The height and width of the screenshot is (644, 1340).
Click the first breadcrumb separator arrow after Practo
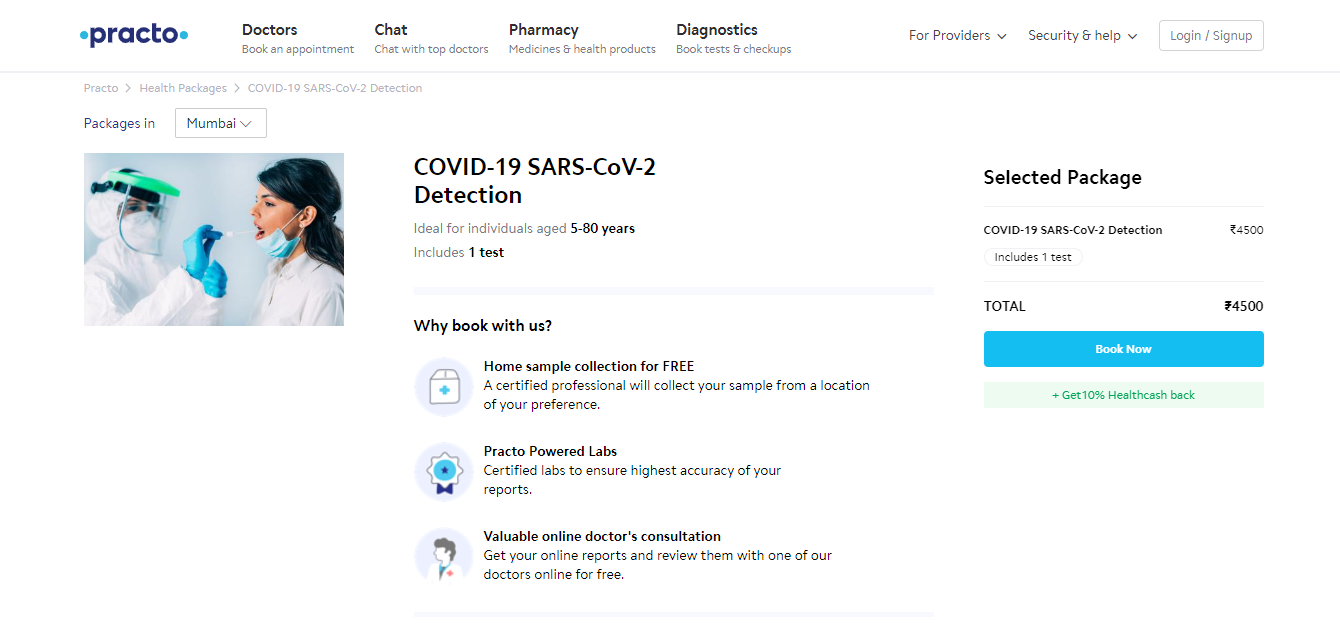(129, 88)
